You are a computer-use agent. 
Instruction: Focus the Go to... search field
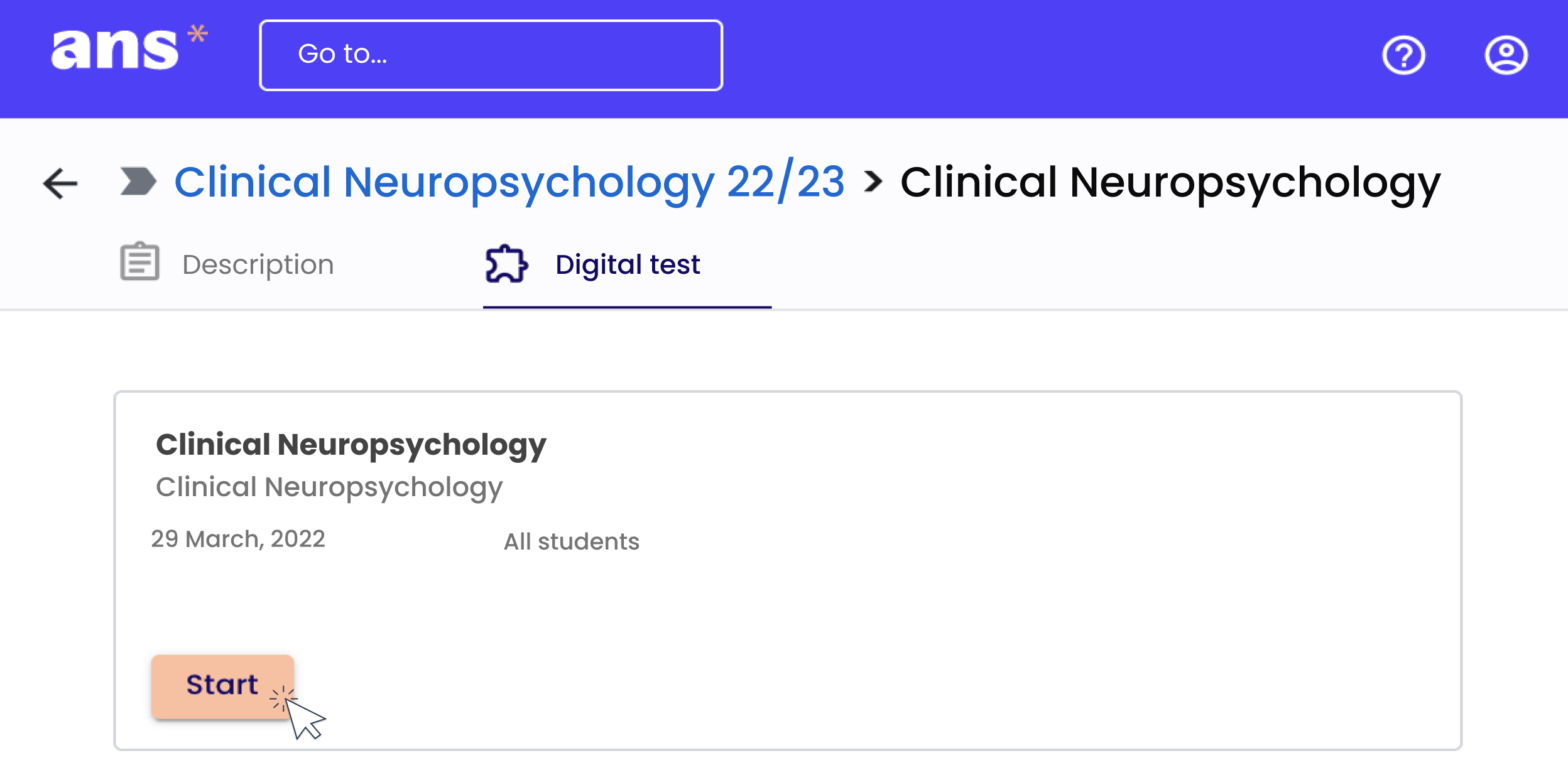[x=491, y=55]
